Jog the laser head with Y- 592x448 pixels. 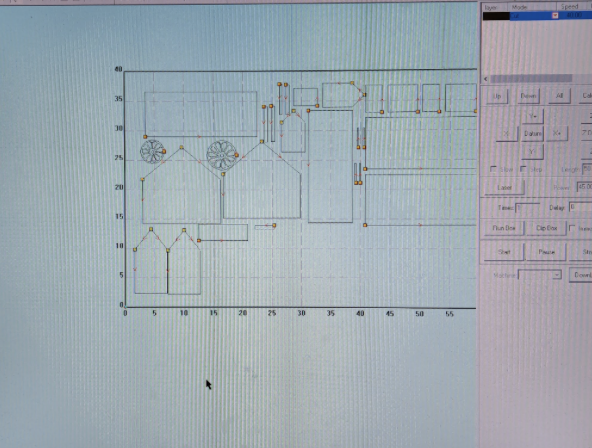click(532, 151)
